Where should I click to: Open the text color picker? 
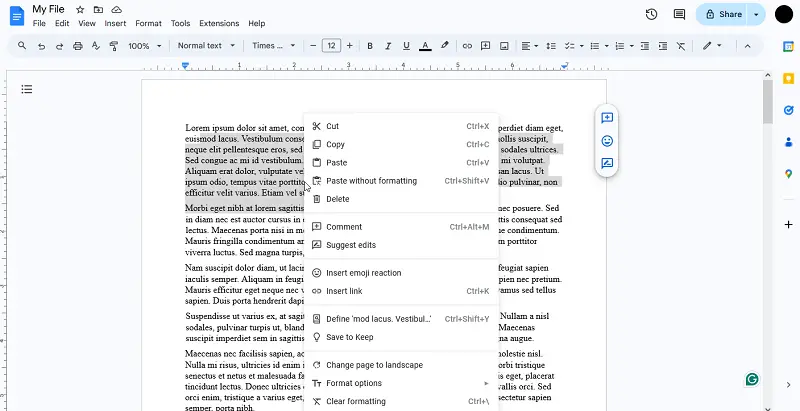[x=425, y=46]
